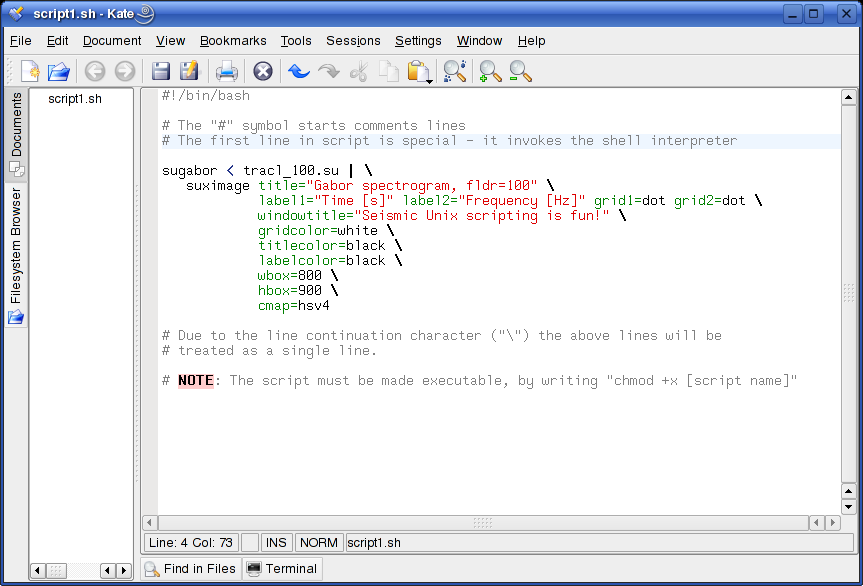Screen dimensions: 863x586
Task: Close the document with X toolbar icon
Action: [262, 71]
